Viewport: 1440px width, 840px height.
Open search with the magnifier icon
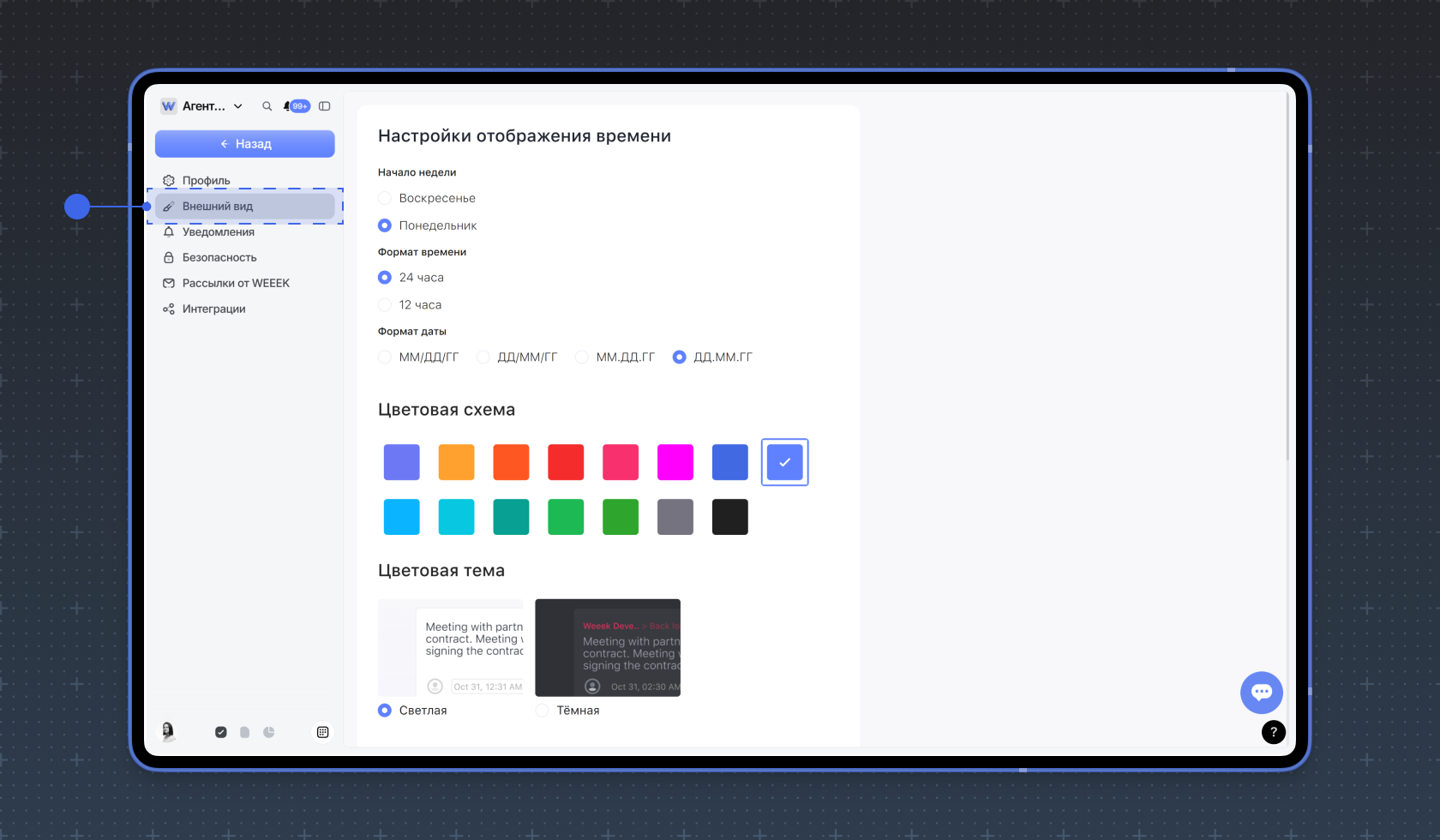tap(267, 106)
